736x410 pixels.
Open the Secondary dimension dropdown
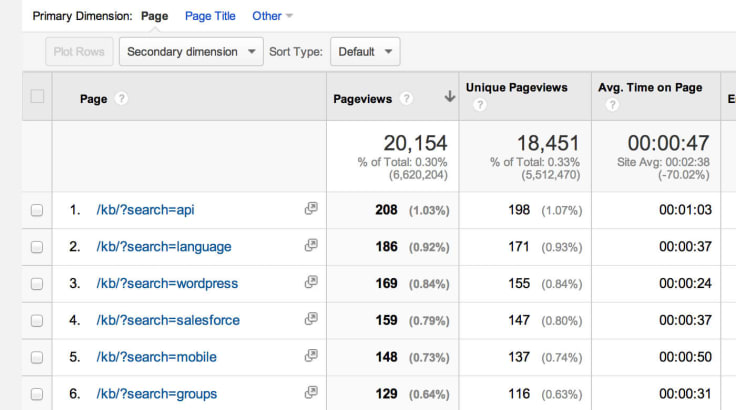pos(191,52)
